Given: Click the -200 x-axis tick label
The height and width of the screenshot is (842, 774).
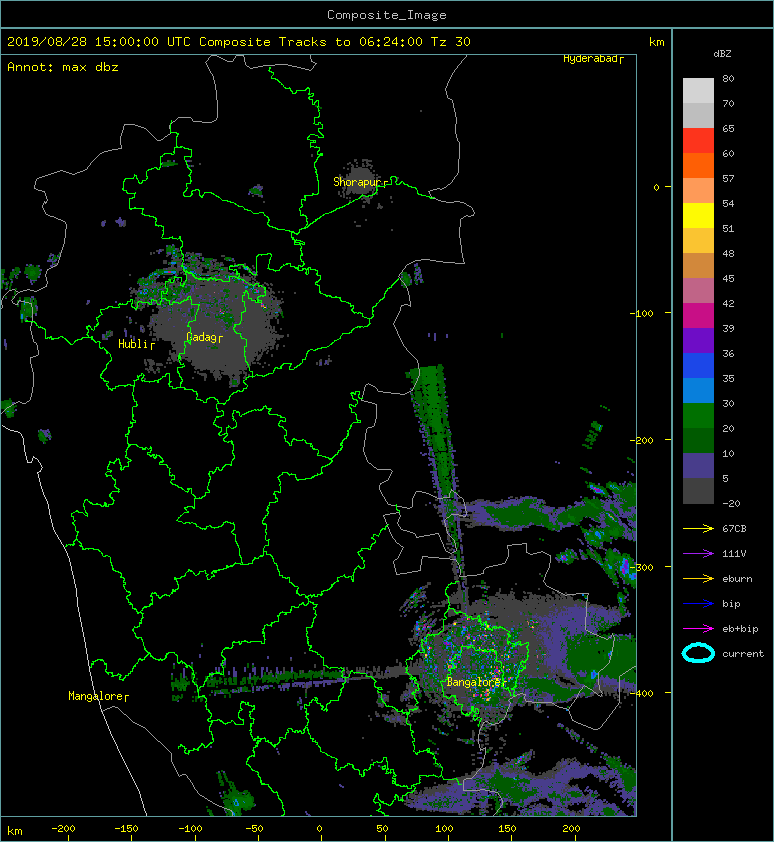Looking at the screenshot, I should (x=63, y=829).
